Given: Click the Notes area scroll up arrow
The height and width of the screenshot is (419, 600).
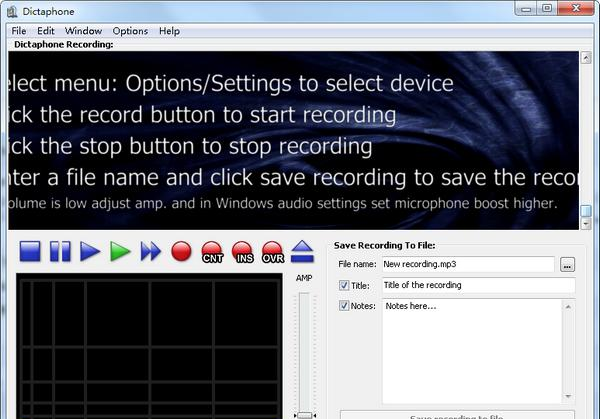Looking at the screenshot, I should coord(568,307).
